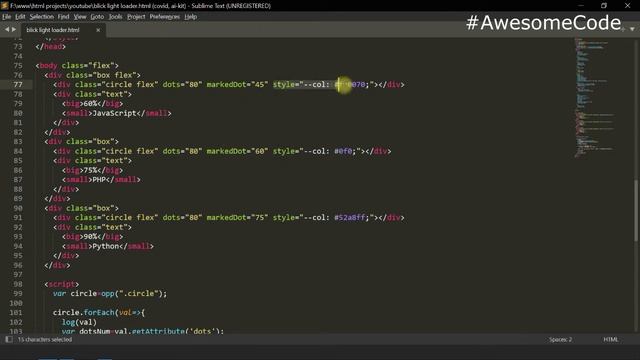Open the View menu
The width and height of the screenshot is (640, 360).
point(80,17)
